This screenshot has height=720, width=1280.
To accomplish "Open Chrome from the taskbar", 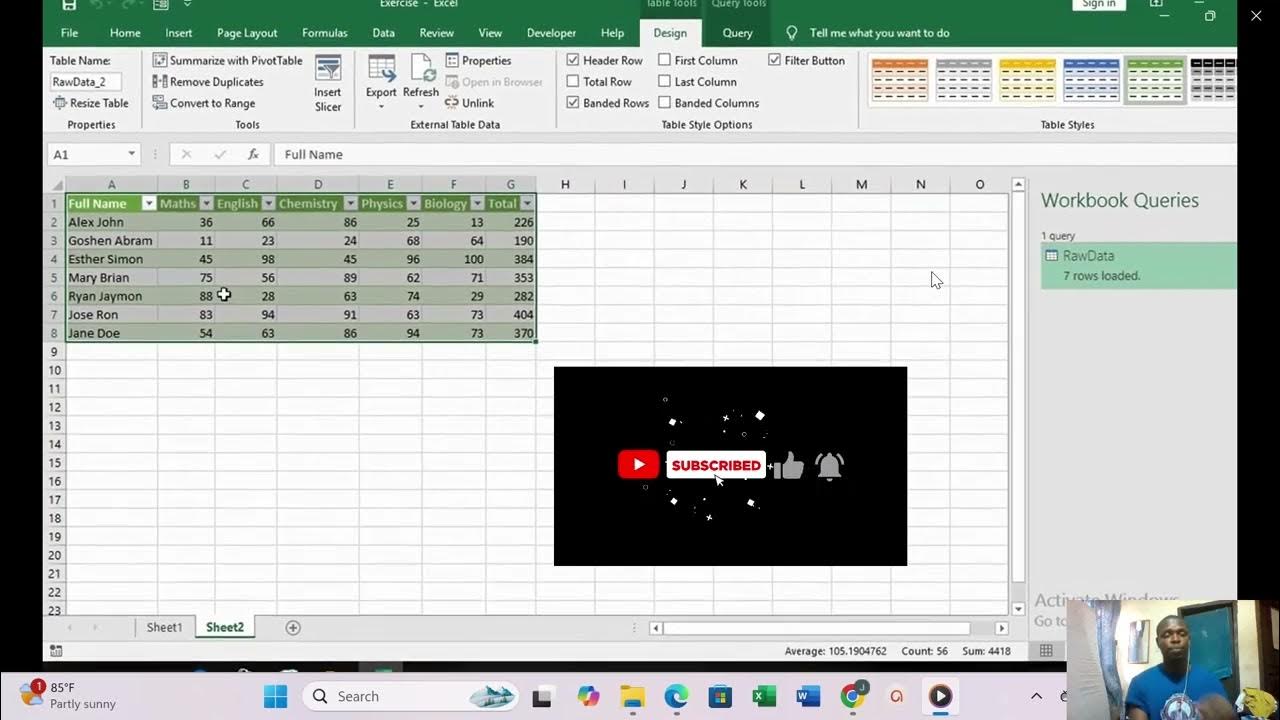I will 852,696.
